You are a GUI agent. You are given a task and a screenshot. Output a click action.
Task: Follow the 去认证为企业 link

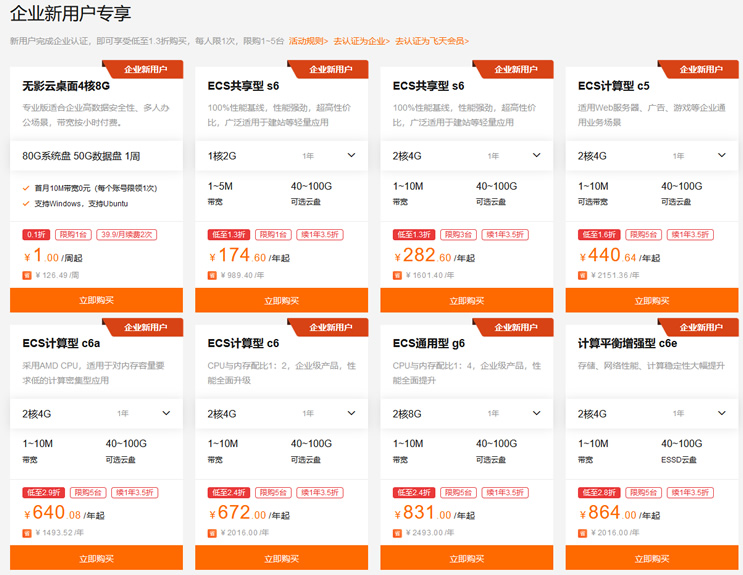click(361, 41)
